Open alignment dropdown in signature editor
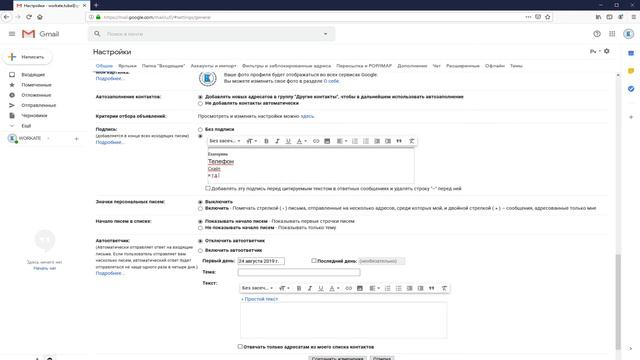Image resolution: width=640 pixels, height=360 pixels. [342, 141]
